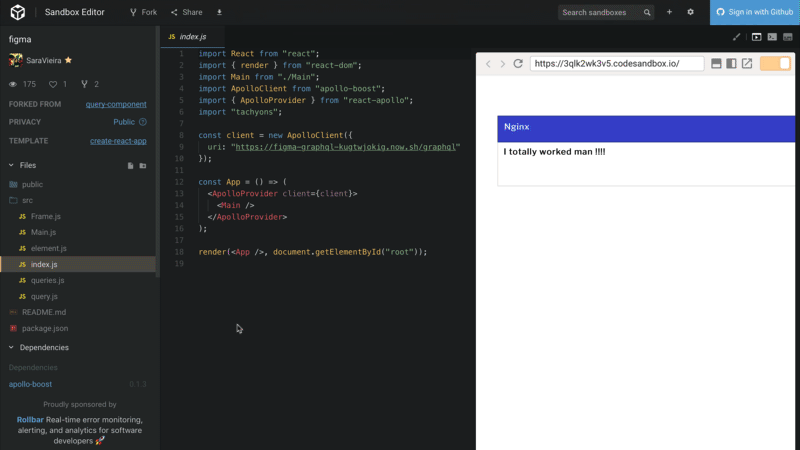Click the heart like icon
The width and height of the screenshot is (800, 450).
pyautogui.click(x=53, y=84)
